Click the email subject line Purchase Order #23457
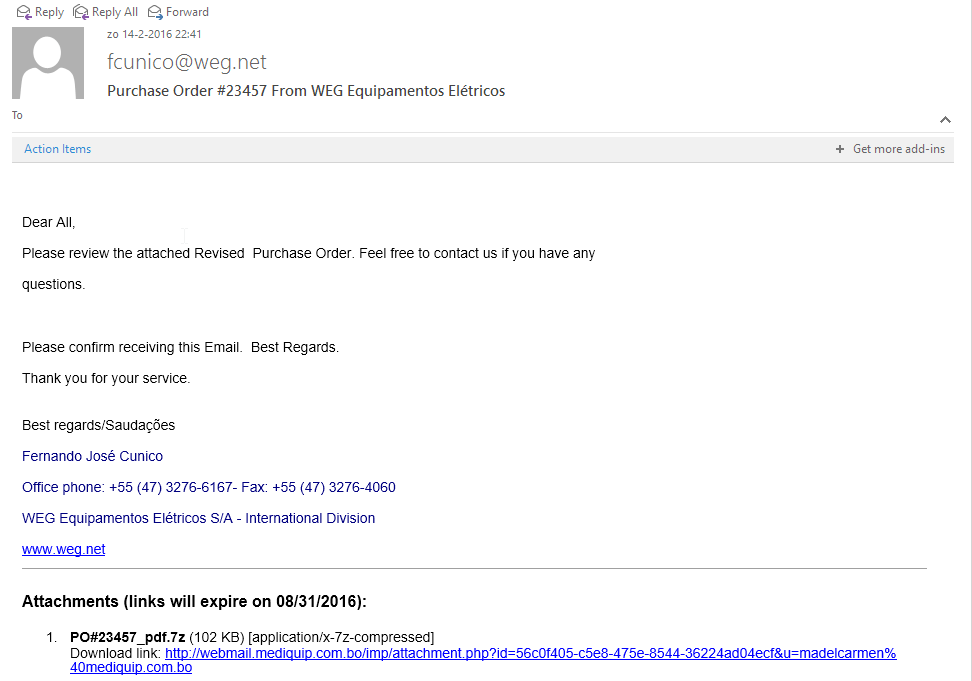972x681 pixels. click(x=306, y=91)
